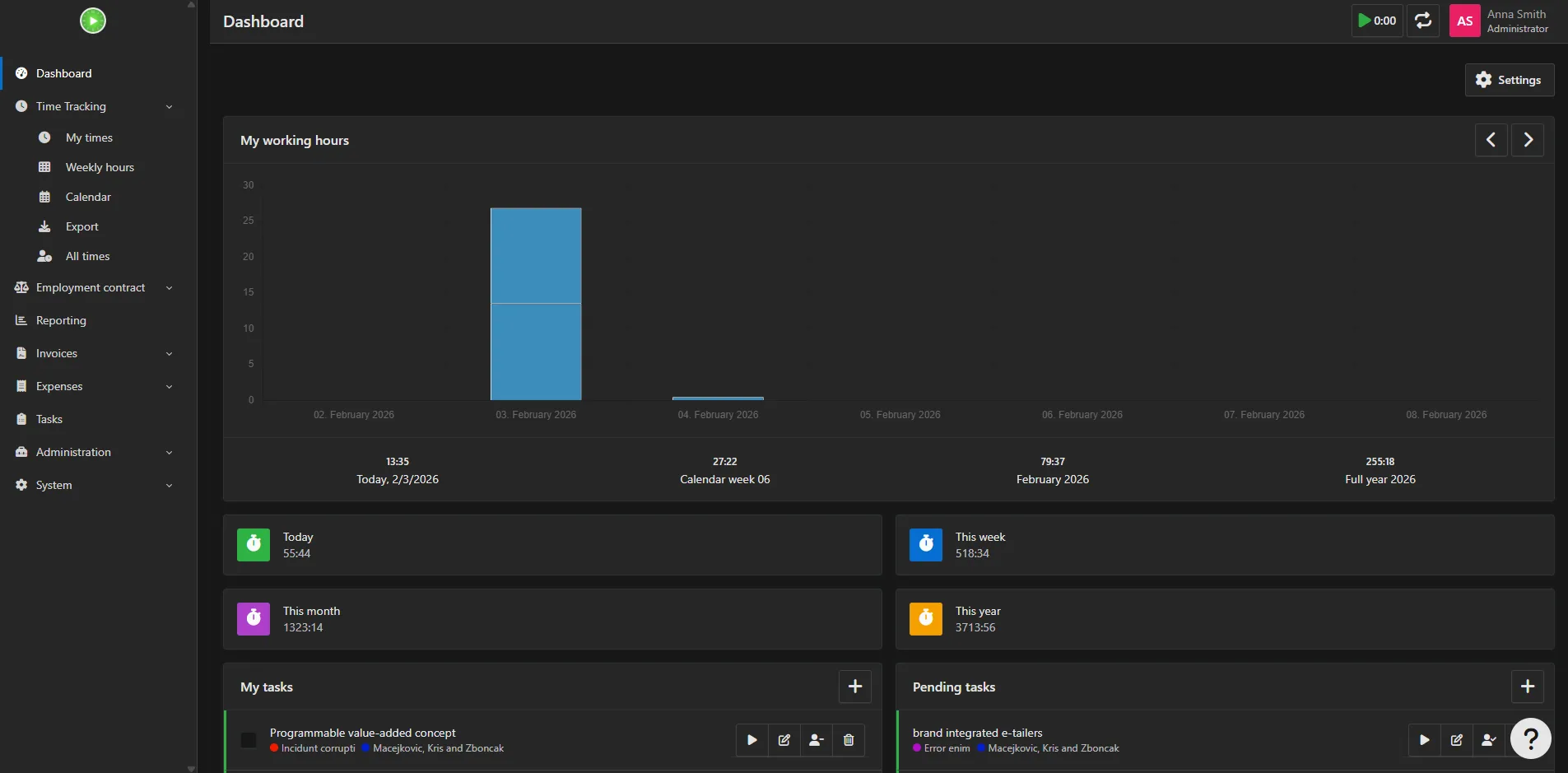Open dashboard Settings
Screen dimensions: 1568x773
[x=1509, y=80]
